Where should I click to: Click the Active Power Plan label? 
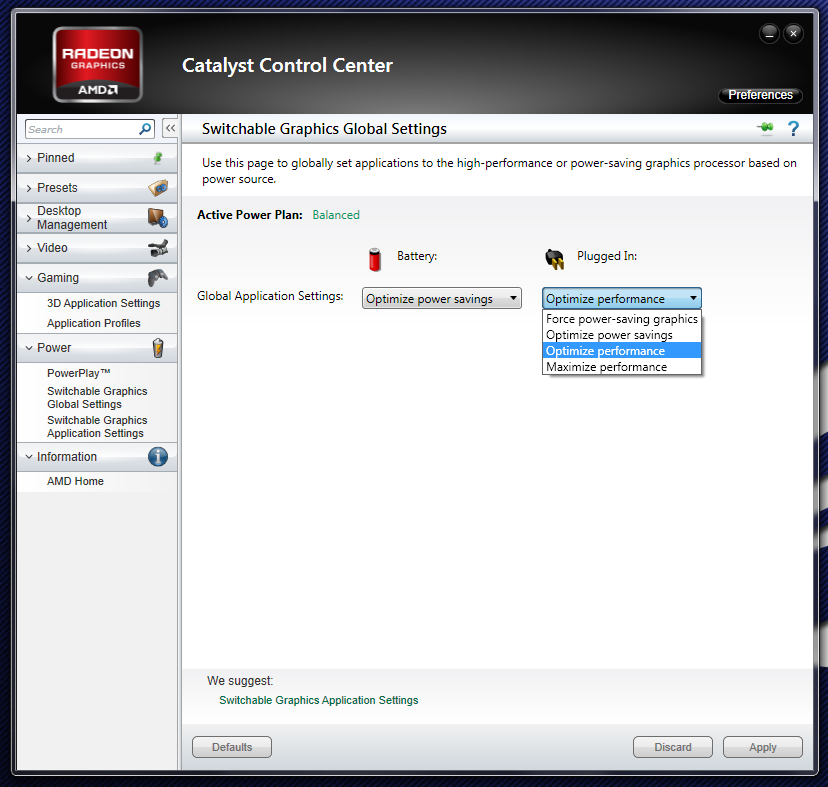pyautogui.click(x=250, y=215)
